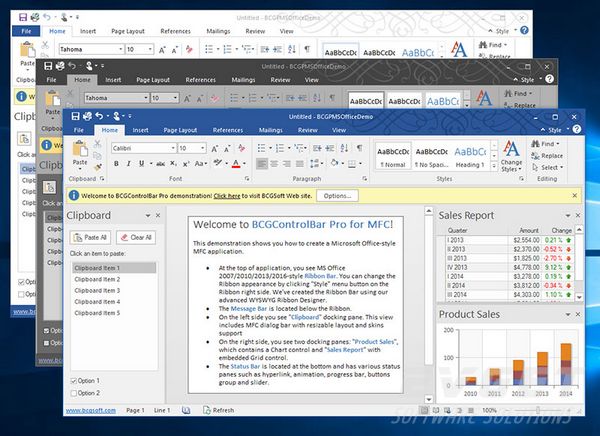The height and width of the screenshot is (436, 600).
Task: Open Clipboard pane menu arrow
Action: (x=148, y=216)
